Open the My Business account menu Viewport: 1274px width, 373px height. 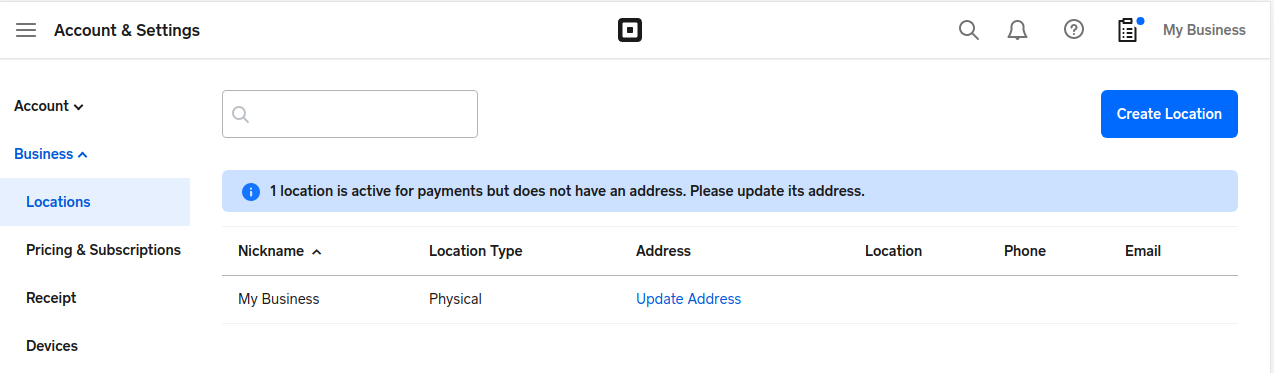[1204, 30]
